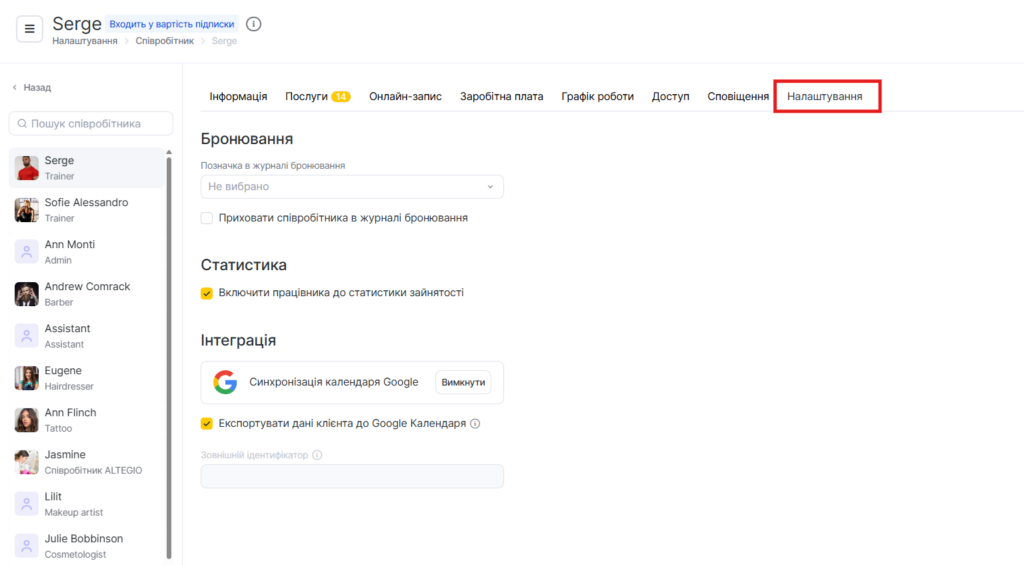Screen dimensions: 1024x565
Task: Switch to the Послуги tab
Action: (306, 97)
